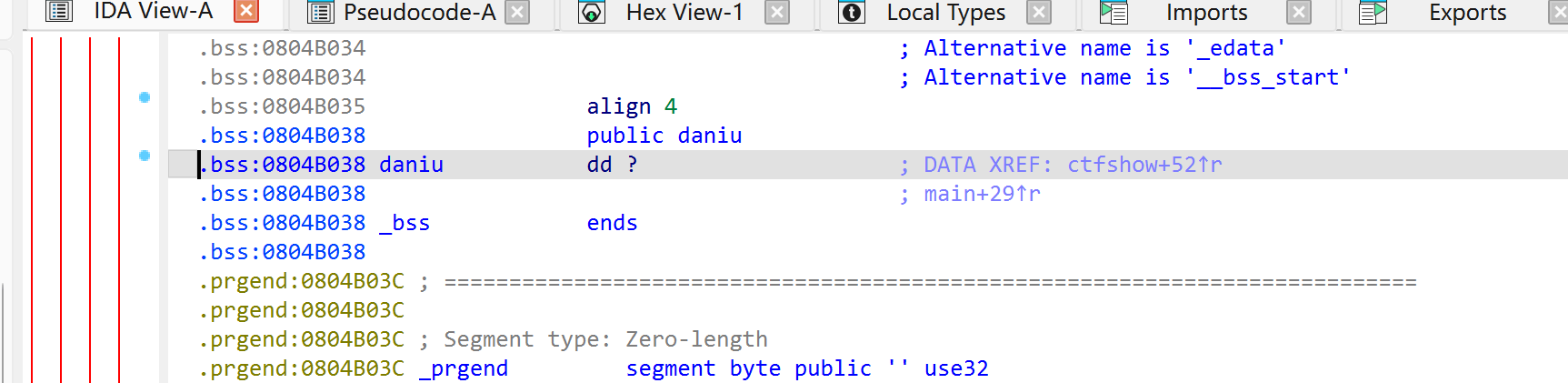Click the 'ends' directive
Screen dimensions: 1568x383
coord(612,223)
